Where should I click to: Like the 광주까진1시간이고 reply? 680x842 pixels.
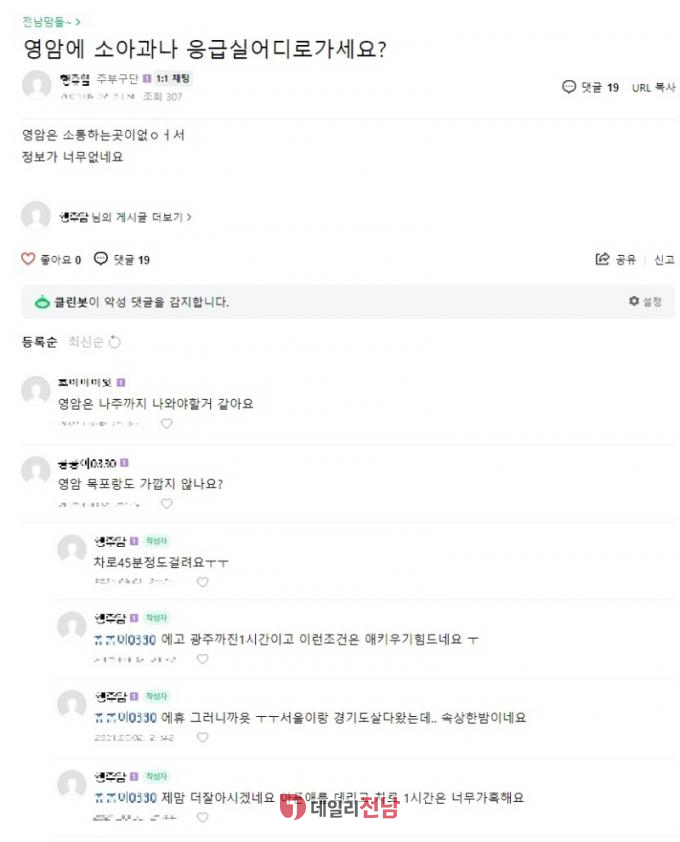(202, 659)
